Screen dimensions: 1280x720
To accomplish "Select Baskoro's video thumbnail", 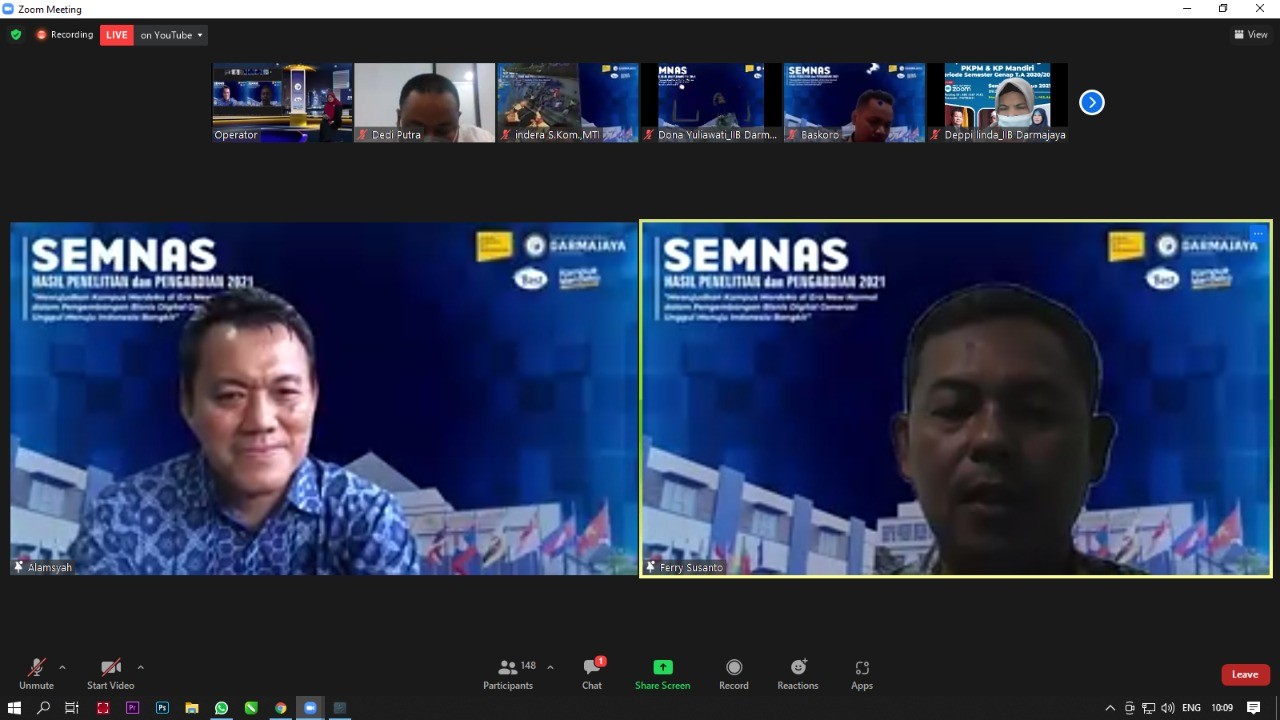I will tap(854, 103).
